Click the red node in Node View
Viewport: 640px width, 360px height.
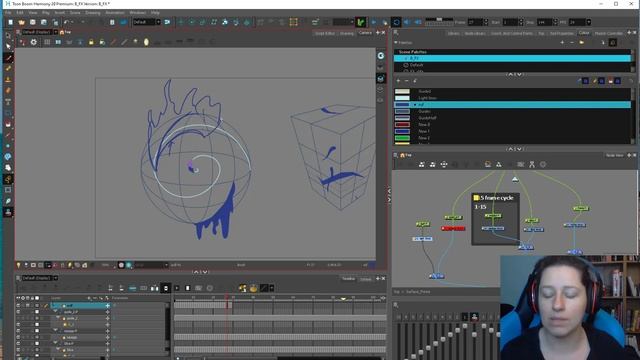(x=453, y=229)
